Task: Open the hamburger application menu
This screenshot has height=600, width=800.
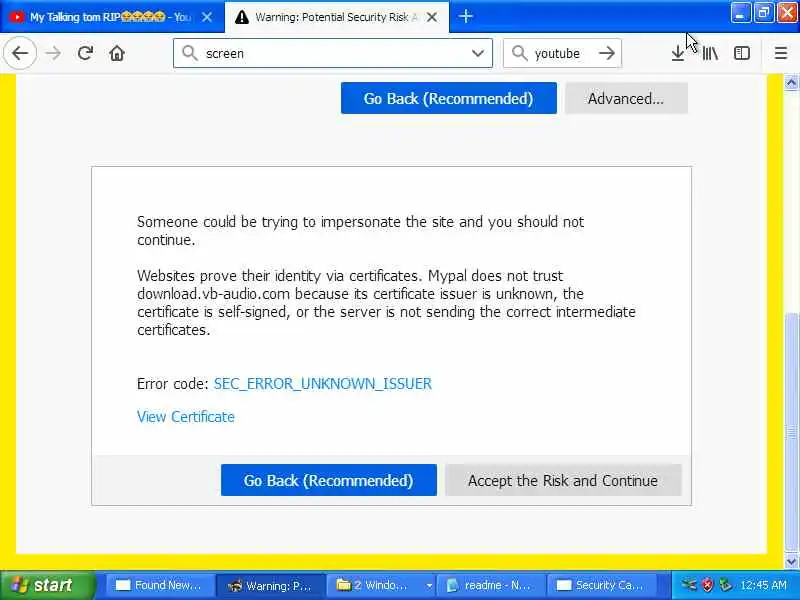Action: pyautogui.click(x=781, y=53)
